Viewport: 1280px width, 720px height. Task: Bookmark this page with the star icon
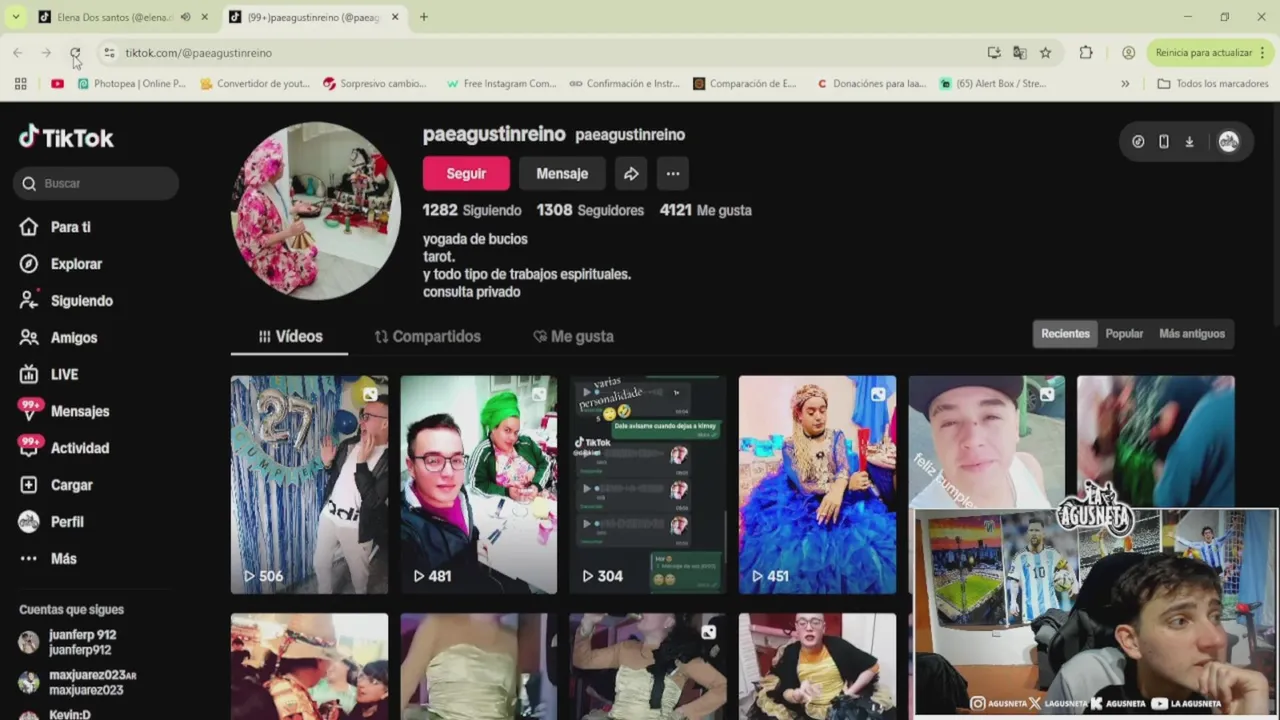[1045, 53]
